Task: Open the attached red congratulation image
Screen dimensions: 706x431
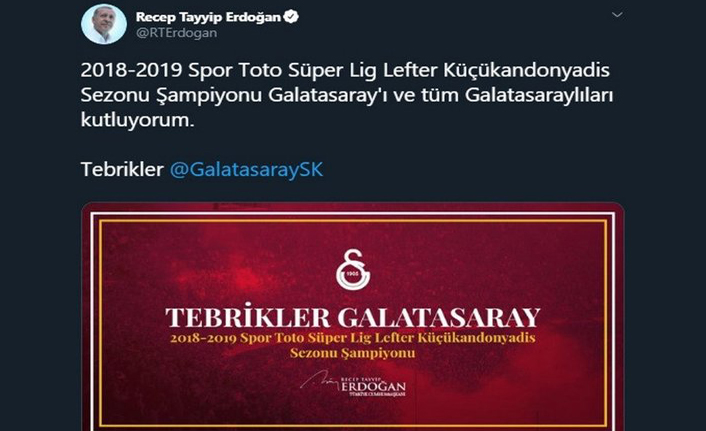Action: click(x=353, y=317)
